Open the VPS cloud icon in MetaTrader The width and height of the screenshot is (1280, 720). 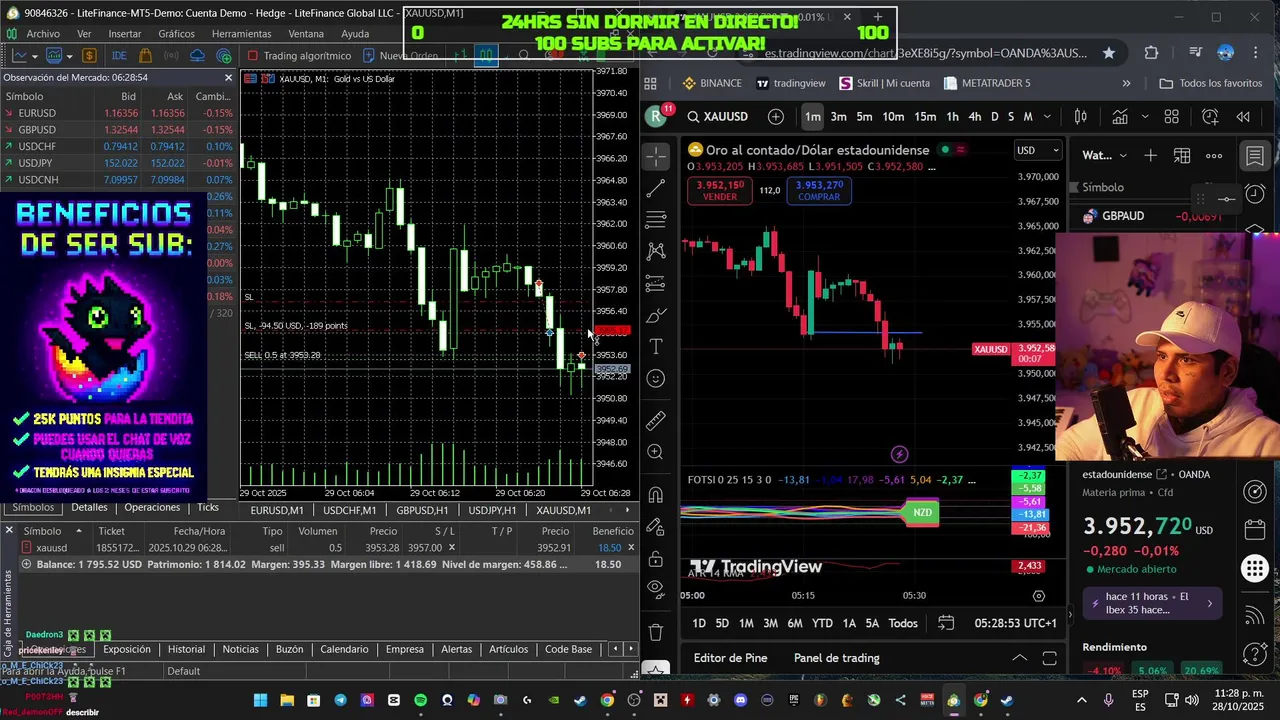pos(197,56)
